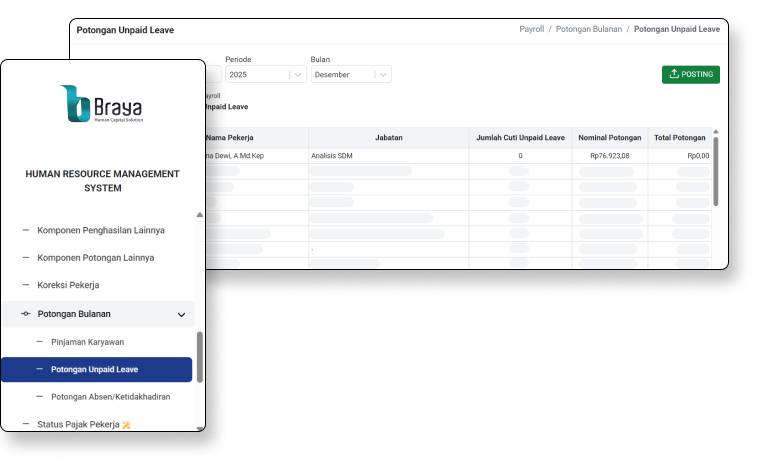This screenshot has width=760, height=468.
Task: Click the node icon beside Potongan Bulanan
Action: [26, 314]
